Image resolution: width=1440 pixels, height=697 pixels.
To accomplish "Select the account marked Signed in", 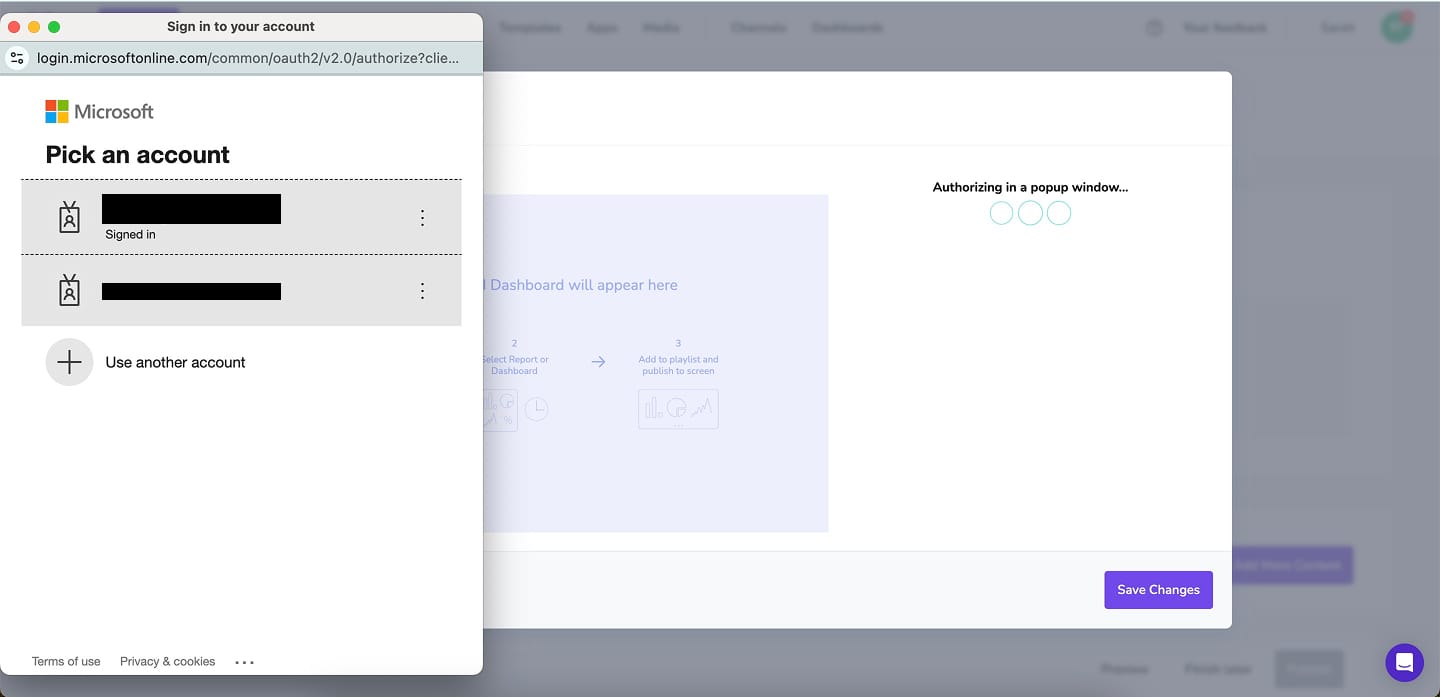I will point(241,217).
